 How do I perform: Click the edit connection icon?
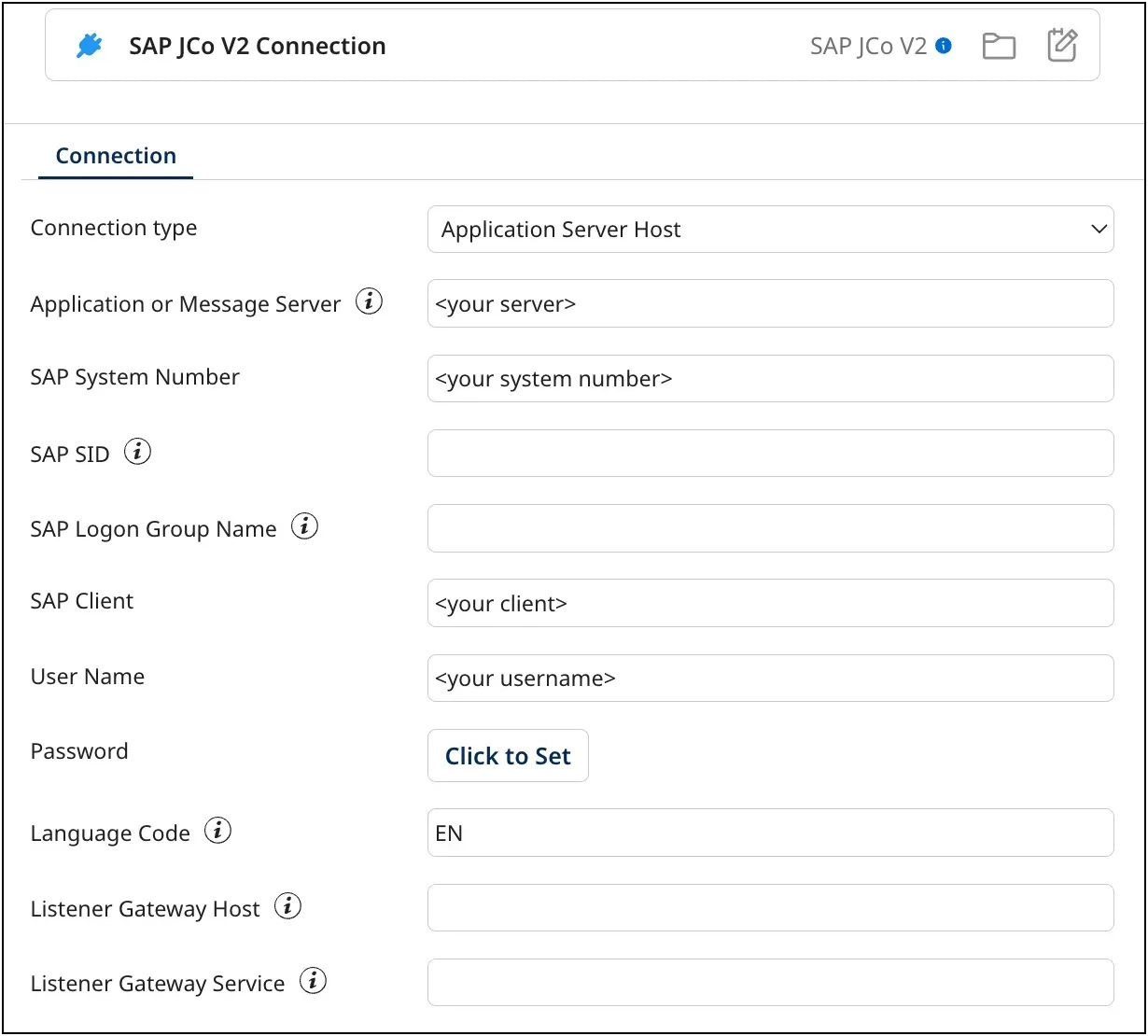[1063, 45]
